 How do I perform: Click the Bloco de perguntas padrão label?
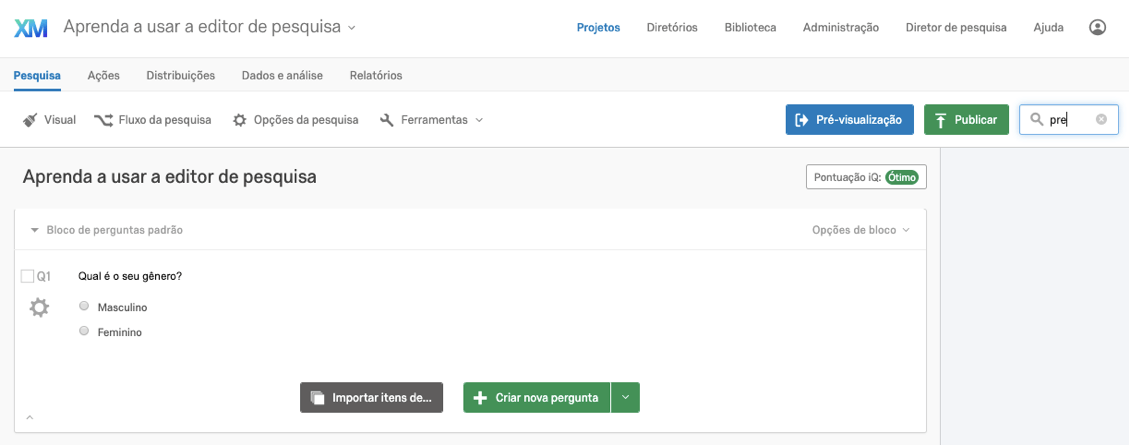tap(114, 230)
